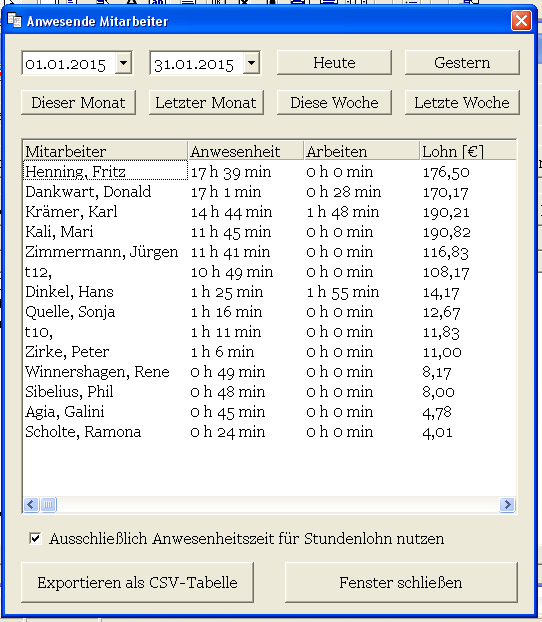The width and height of the screenshot is (542, 622).
Task: Sort by the Anwesenheit column header
Action: (x=245, y=151)
